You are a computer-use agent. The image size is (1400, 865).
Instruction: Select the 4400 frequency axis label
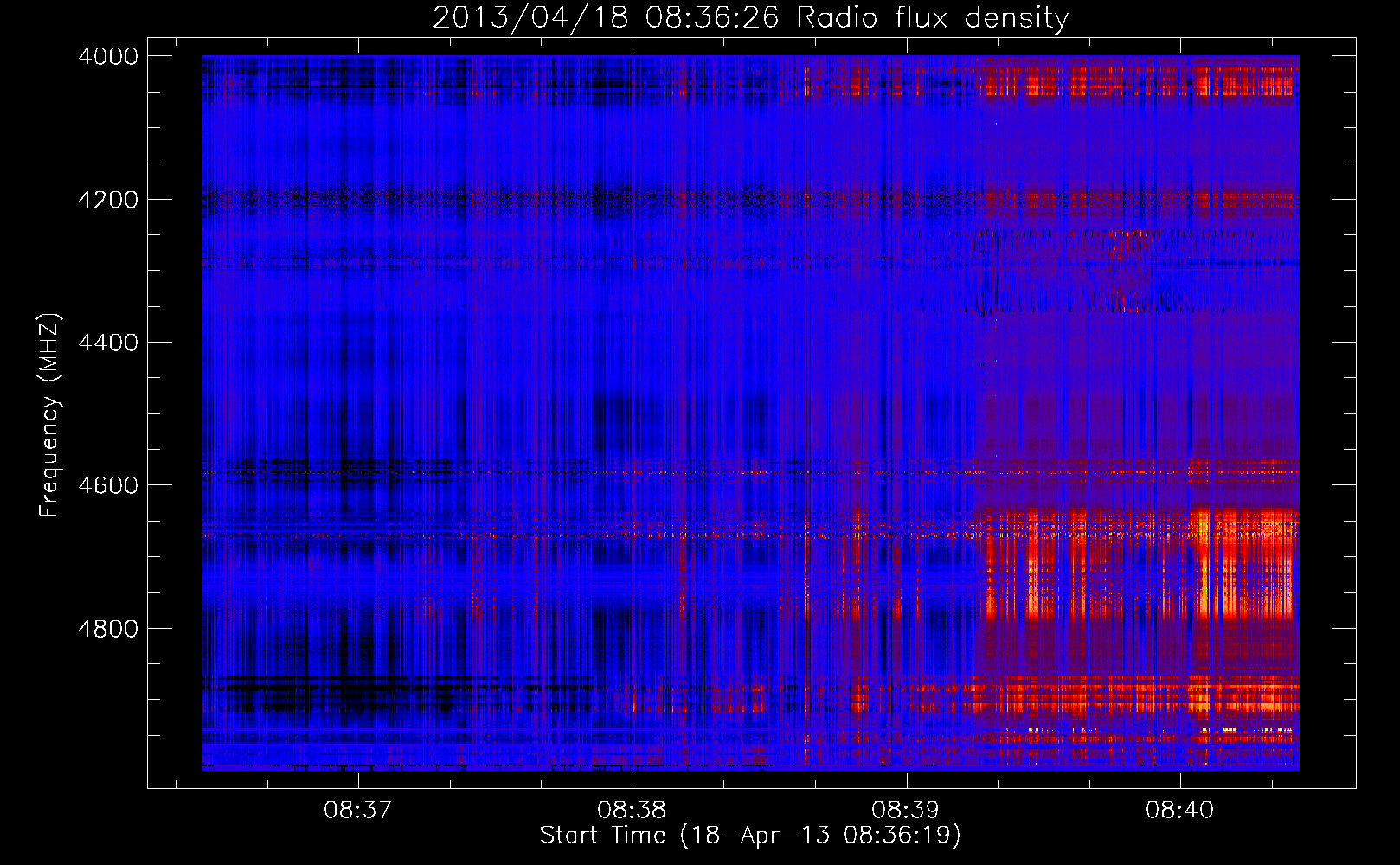coord(108,343)
